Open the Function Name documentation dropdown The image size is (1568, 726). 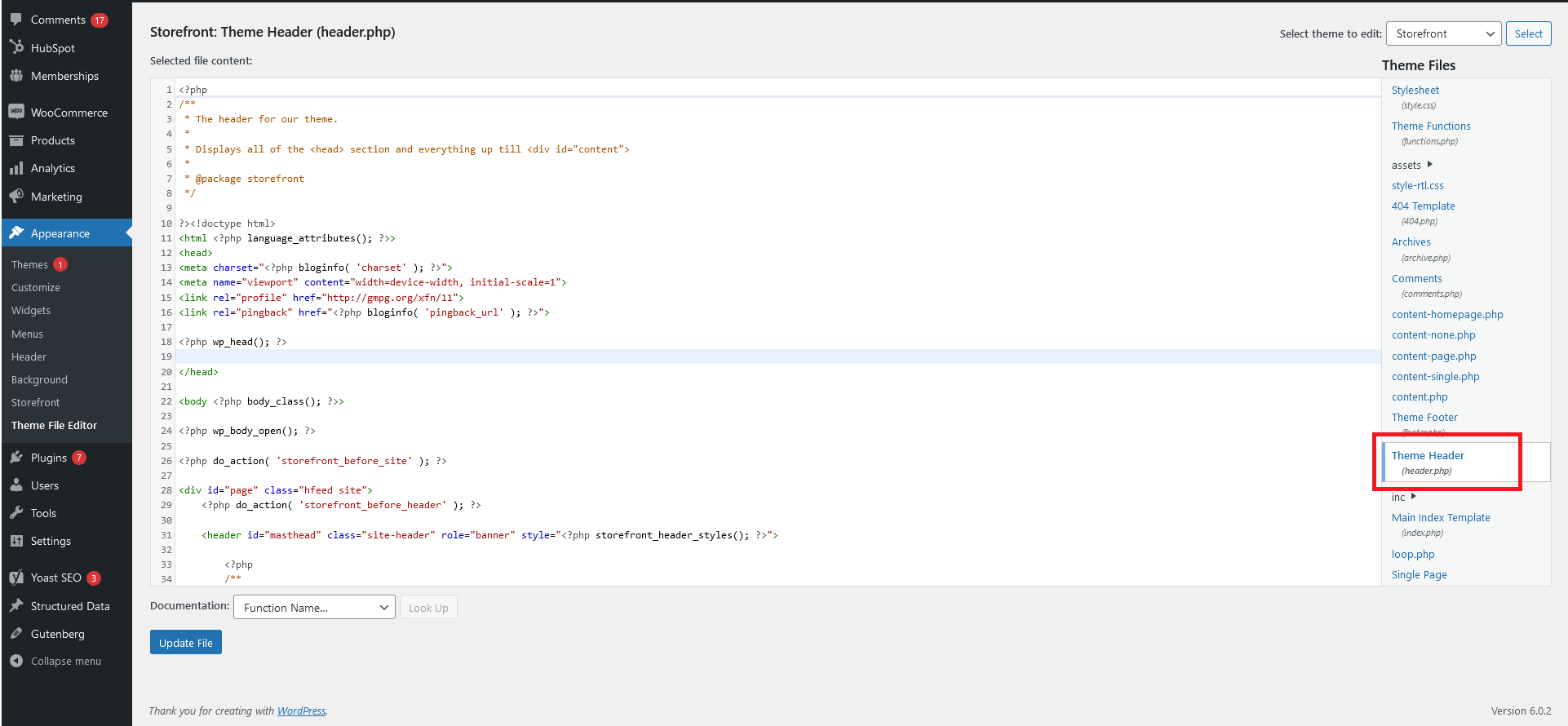click(x=314, y=608)
